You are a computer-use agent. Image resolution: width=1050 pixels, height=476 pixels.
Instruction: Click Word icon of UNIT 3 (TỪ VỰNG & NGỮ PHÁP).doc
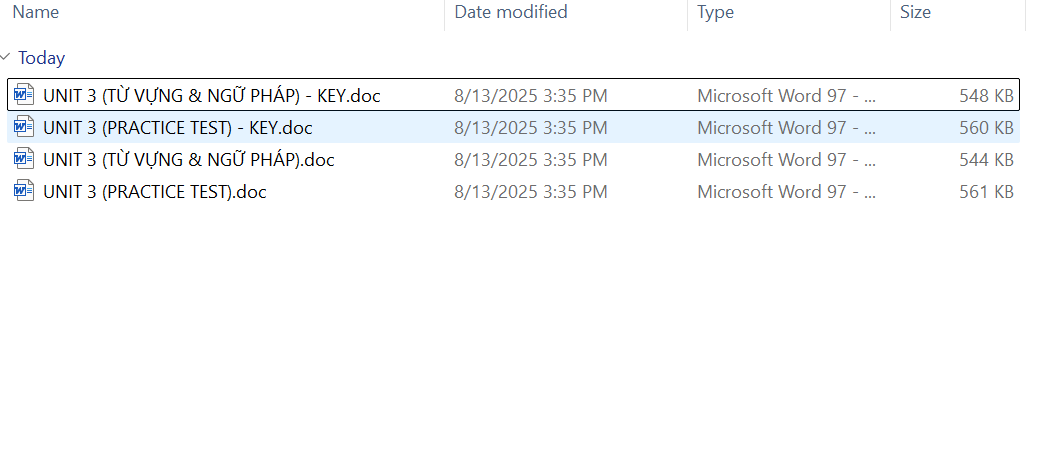click(x=24, y=160)
